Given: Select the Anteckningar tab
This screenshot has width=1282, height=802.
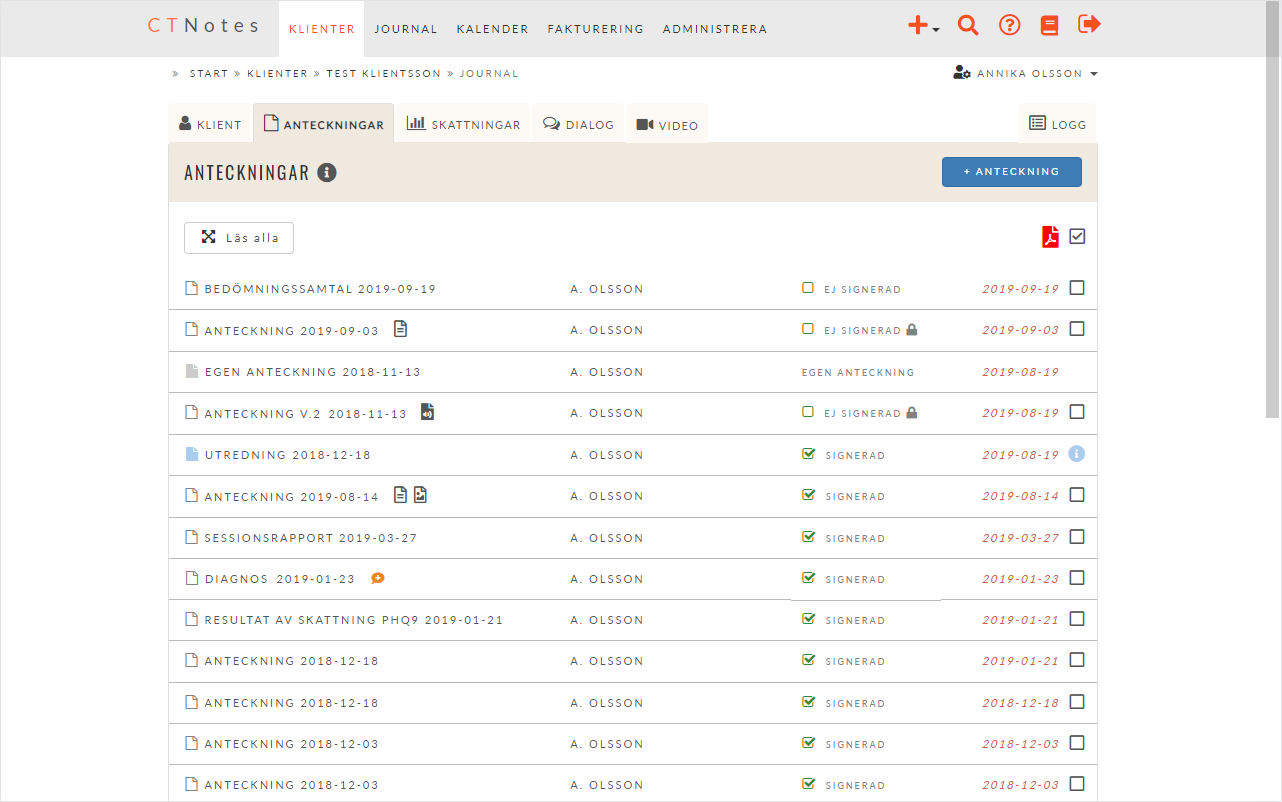Looking at the screenshot, I should point(323,124).
